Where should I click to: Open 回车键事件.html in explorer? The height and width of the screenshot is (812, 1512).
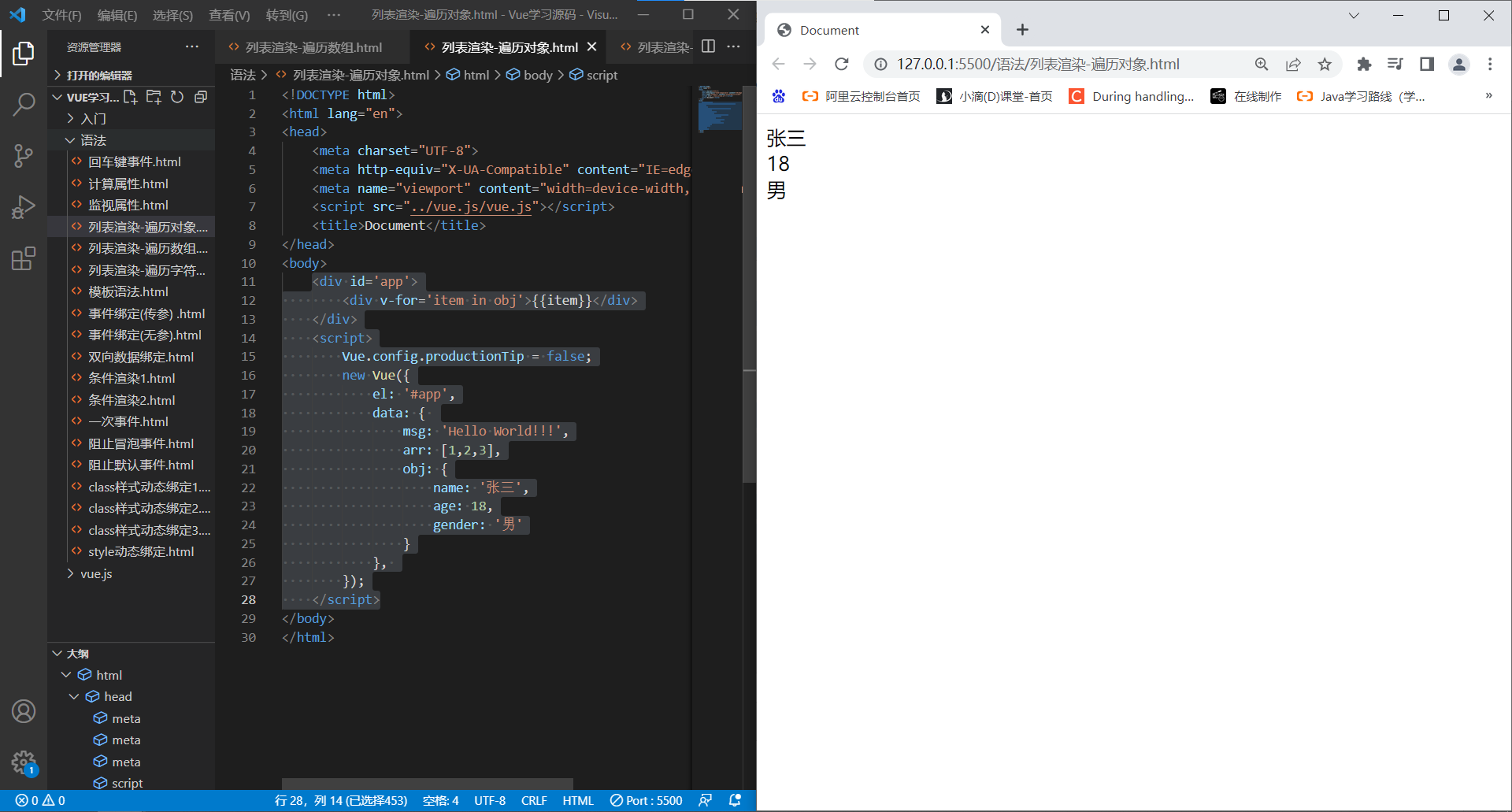pyautogui.click(x=135, y=161)
